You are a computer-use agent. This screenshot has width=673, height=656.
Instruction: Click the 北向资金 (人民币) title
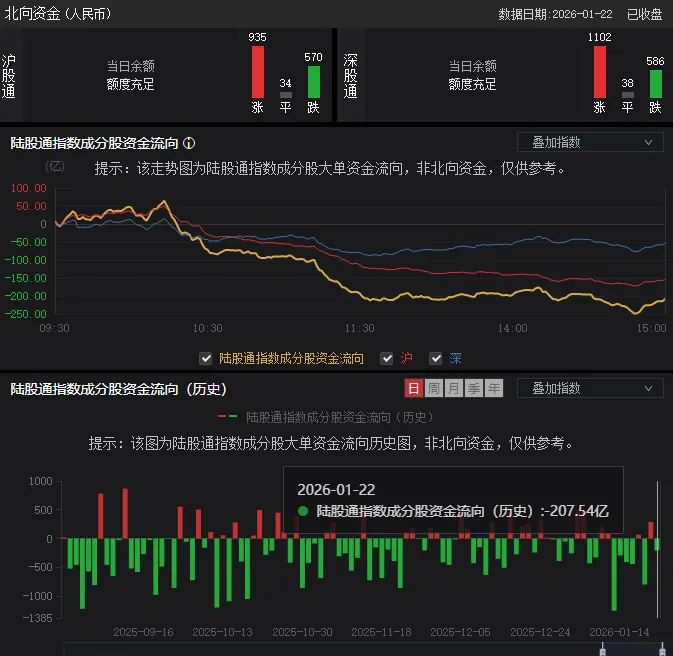coord(58,14)
